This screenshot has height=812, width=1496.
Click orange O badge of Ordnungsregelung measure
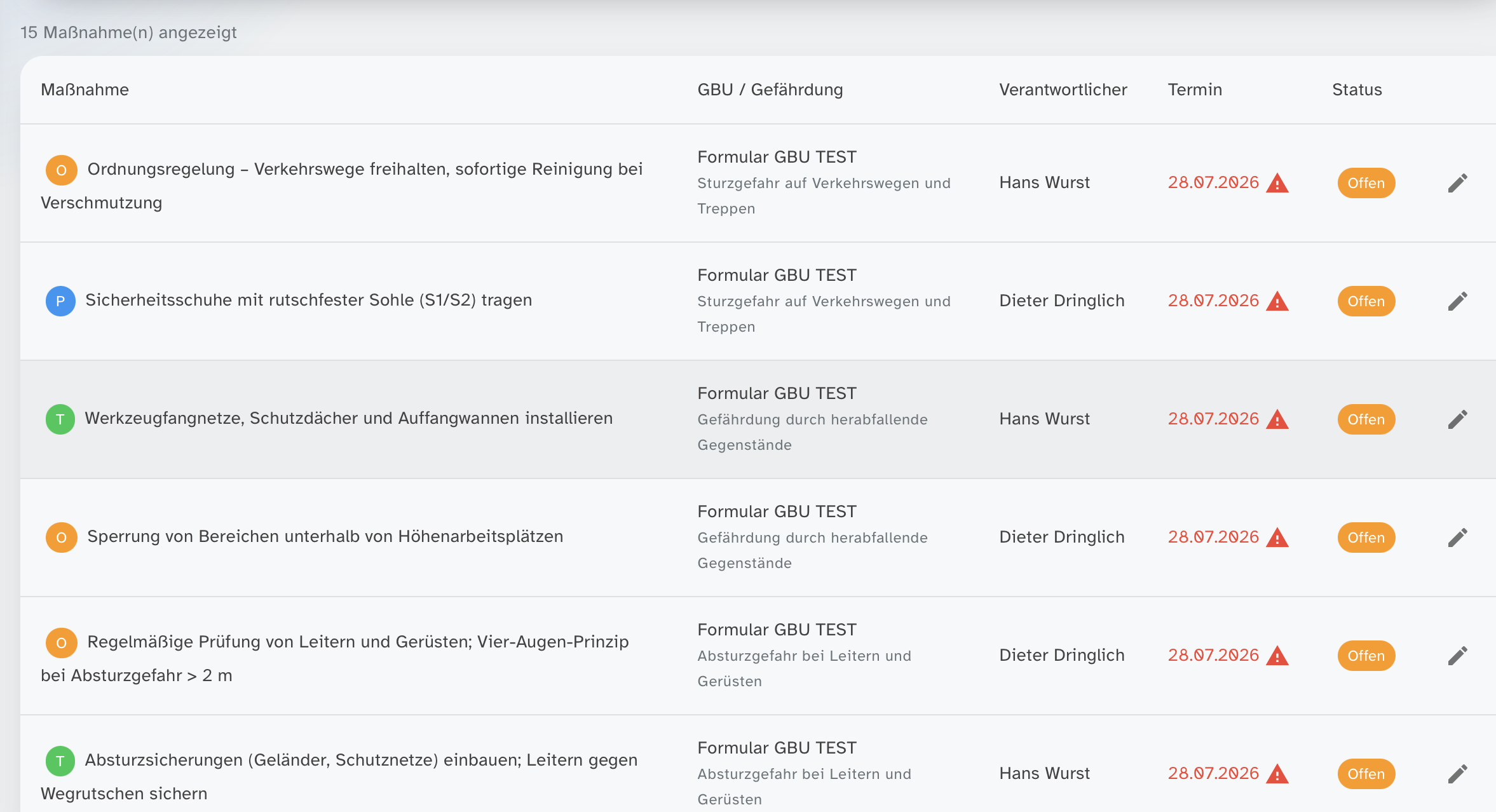coord(61,170)
